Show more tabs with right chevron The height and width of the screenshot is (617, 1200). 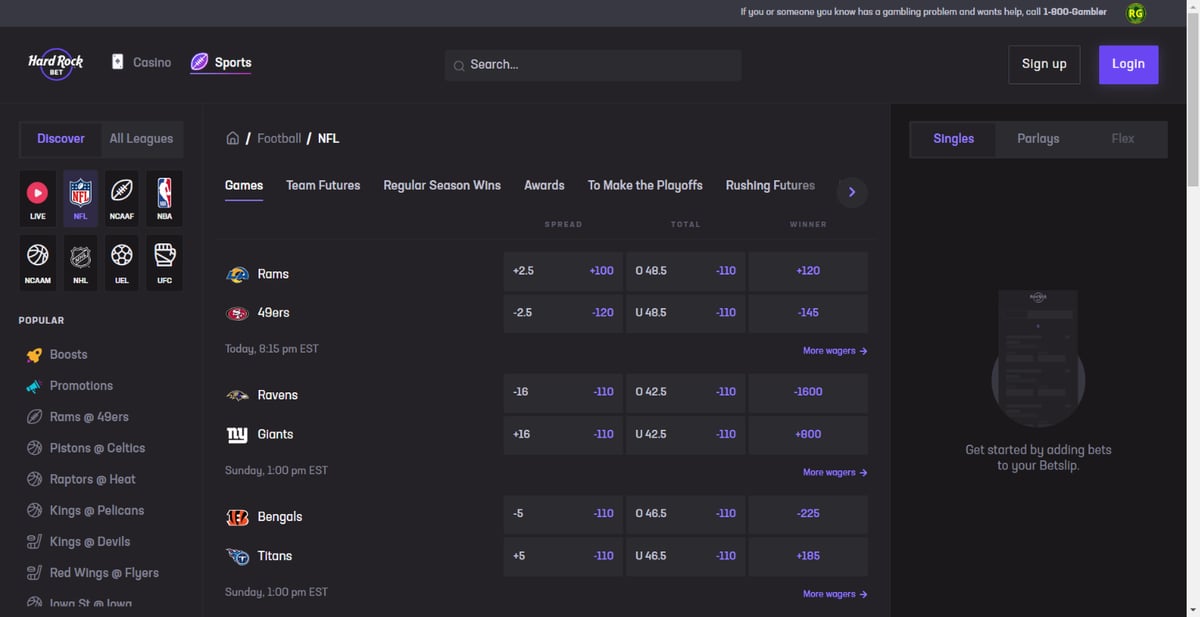852,192
